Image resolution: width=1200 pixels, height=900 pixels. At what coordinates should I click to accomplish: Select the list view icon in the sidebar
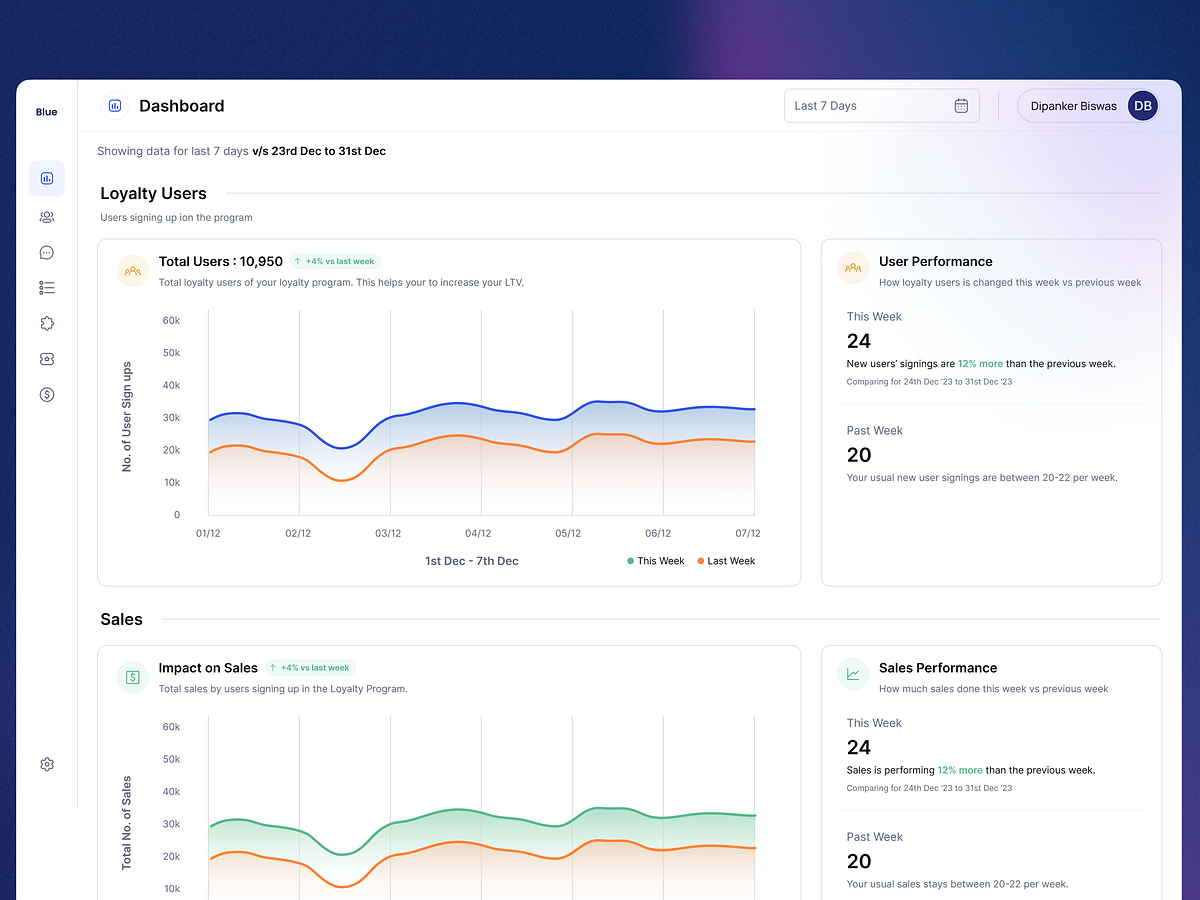tap(46, 287)
